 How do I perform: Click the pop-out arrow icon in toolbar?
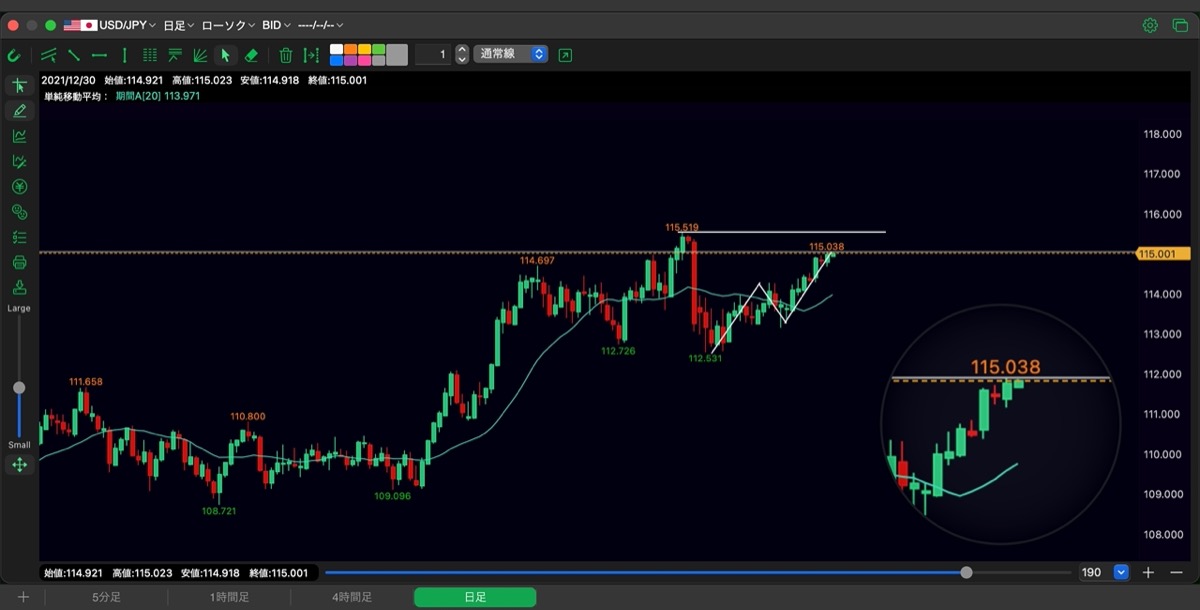[566, 55]
